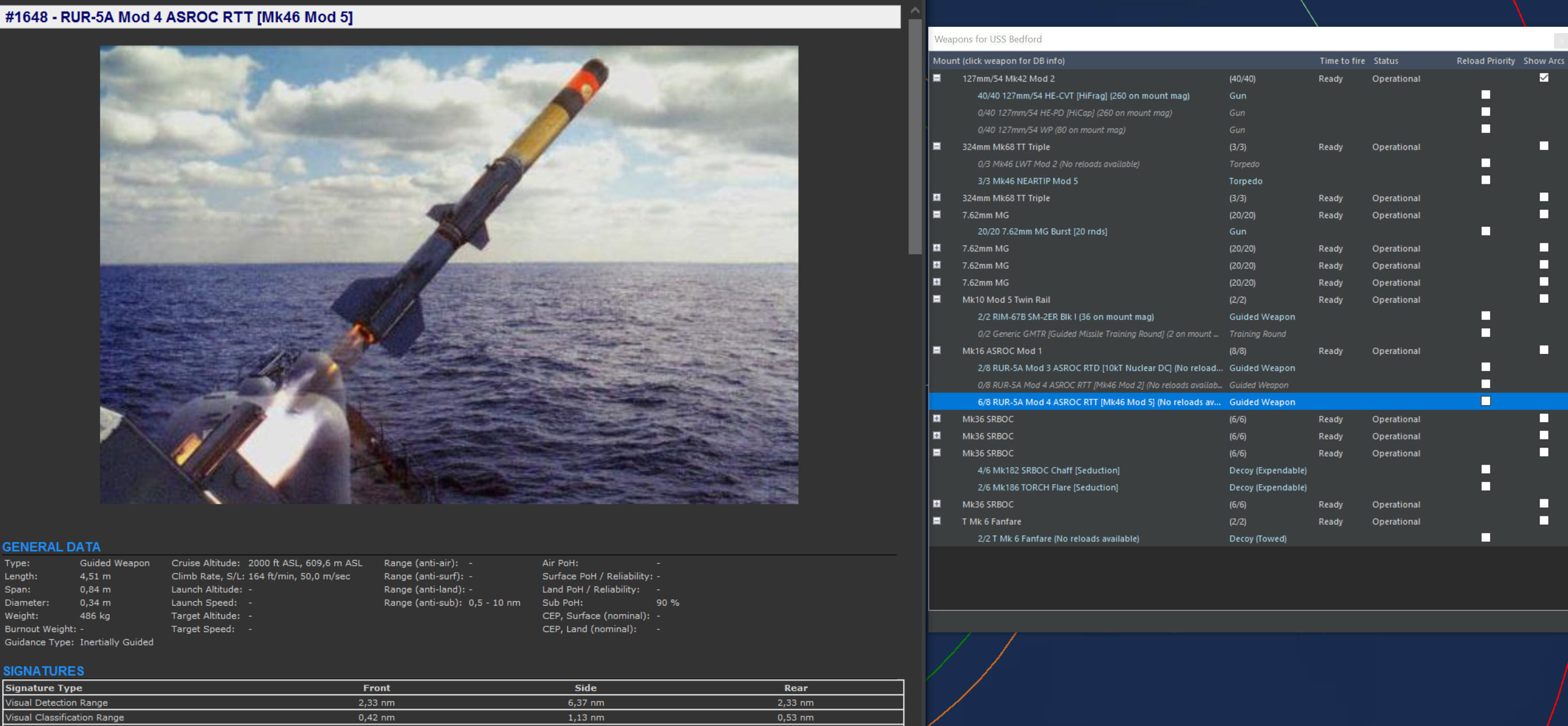Click RUR-5A Mod 3 ASROC RTD nuclear weapon entry
1568x726 pixels.
coord(1099,368)
